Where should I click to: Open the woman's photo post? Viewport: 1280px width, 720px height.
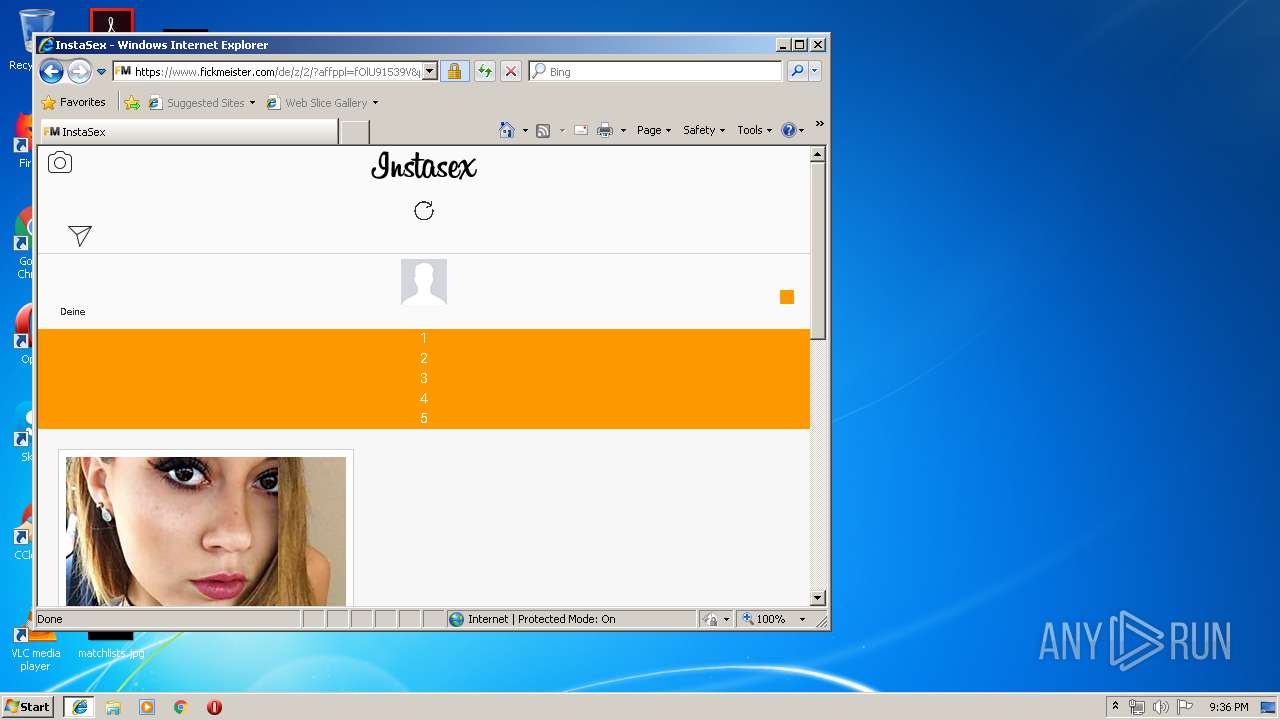(x=206, y=531)
